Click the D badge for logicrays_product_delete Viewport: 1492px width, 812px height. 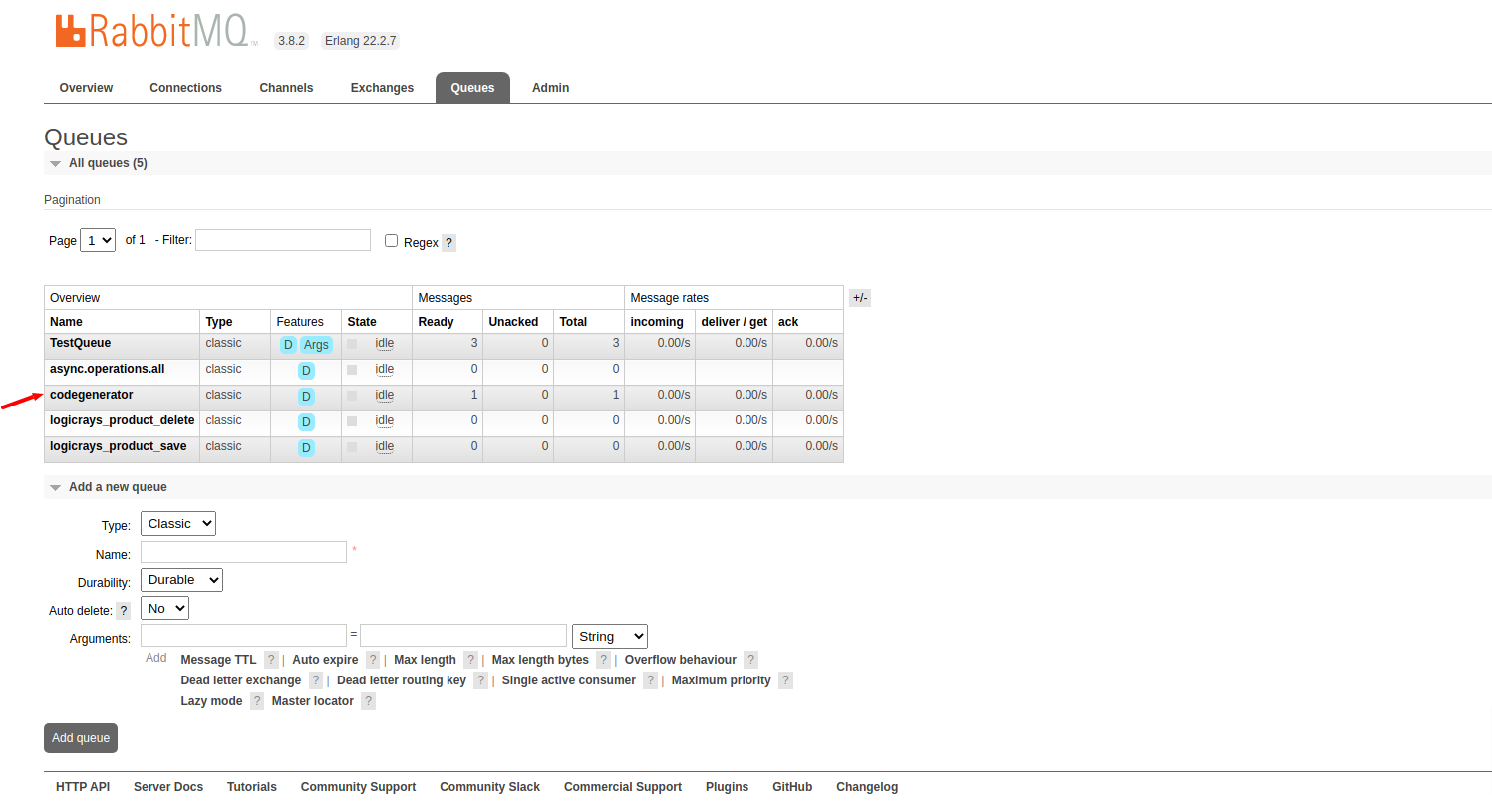pyautogui.click(x=306, y=422)
